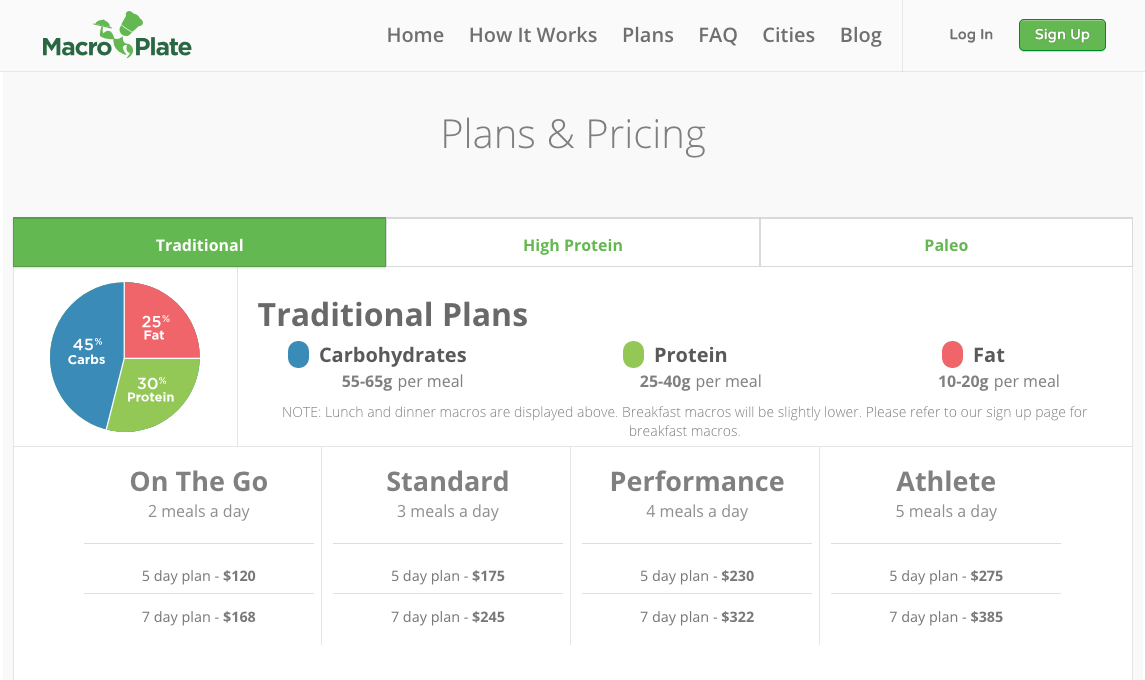The width and height of the screenshot is (1145, 680).
Task: Open the FAQ page
Action: (x=718, y=35)
